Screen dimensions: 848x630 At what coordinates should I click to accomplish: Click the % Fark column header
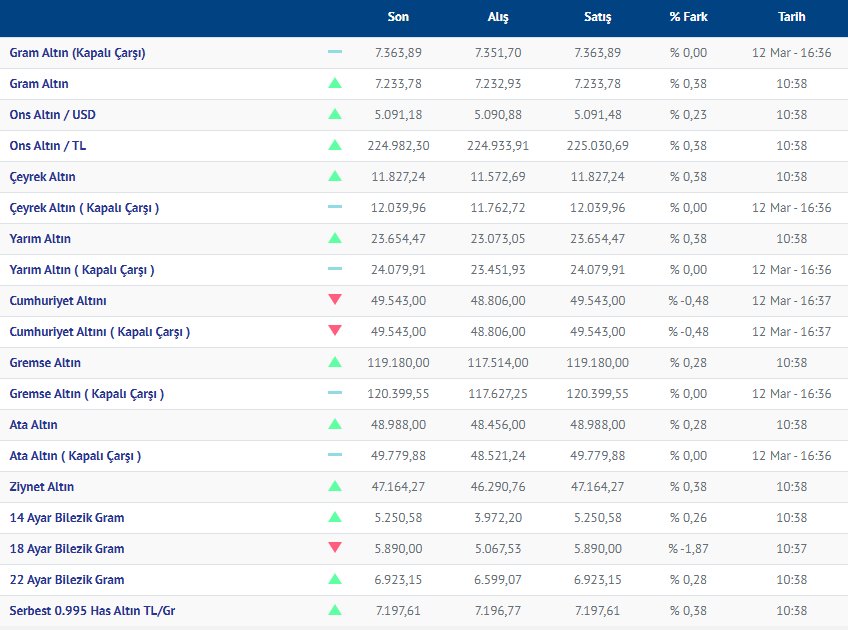click(x=688, y=17)
